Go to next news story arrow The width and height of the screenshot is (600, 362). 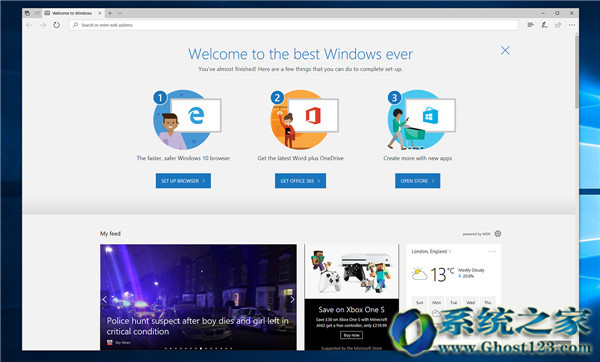tap(292, 300)
